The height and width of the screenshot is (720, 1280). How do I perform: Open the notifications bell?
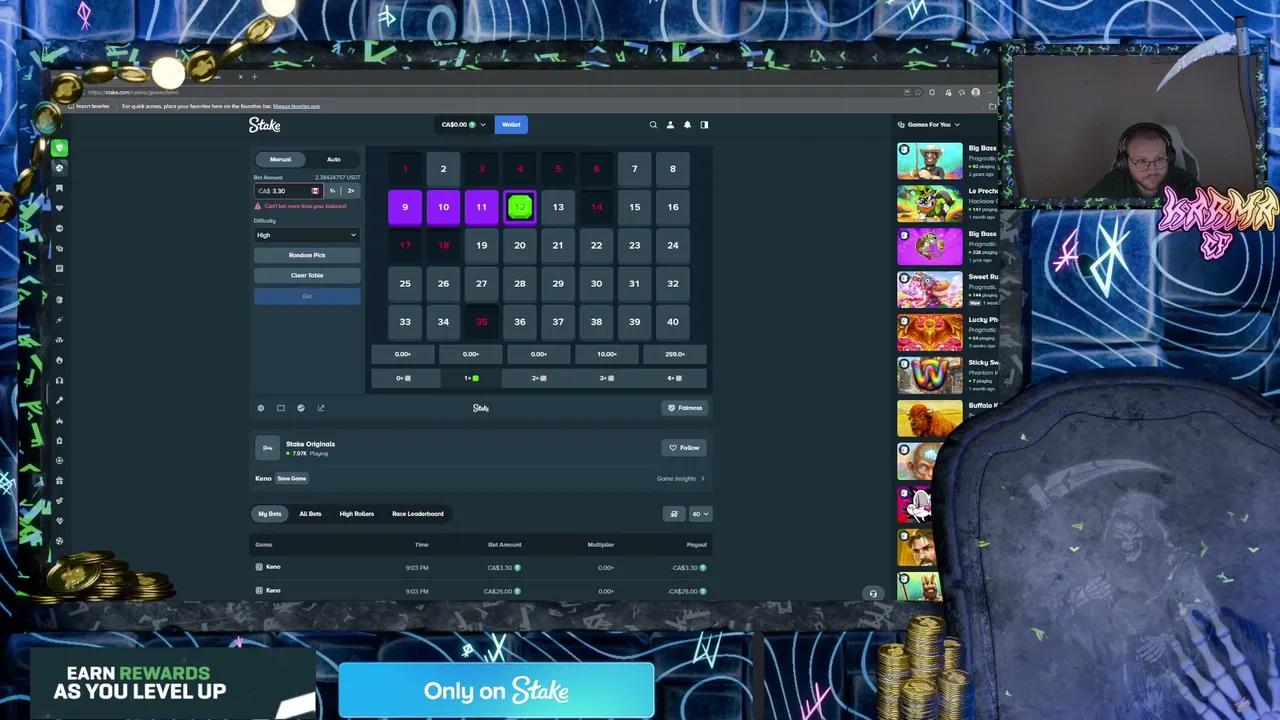tap(687, 125)
